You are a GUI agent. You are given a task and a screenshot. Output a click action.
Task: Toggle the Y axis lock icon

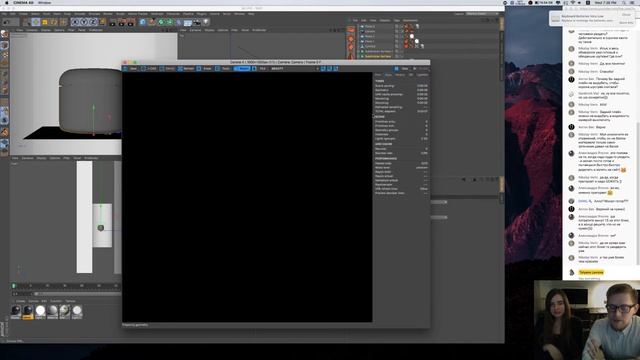pos(84,22)
